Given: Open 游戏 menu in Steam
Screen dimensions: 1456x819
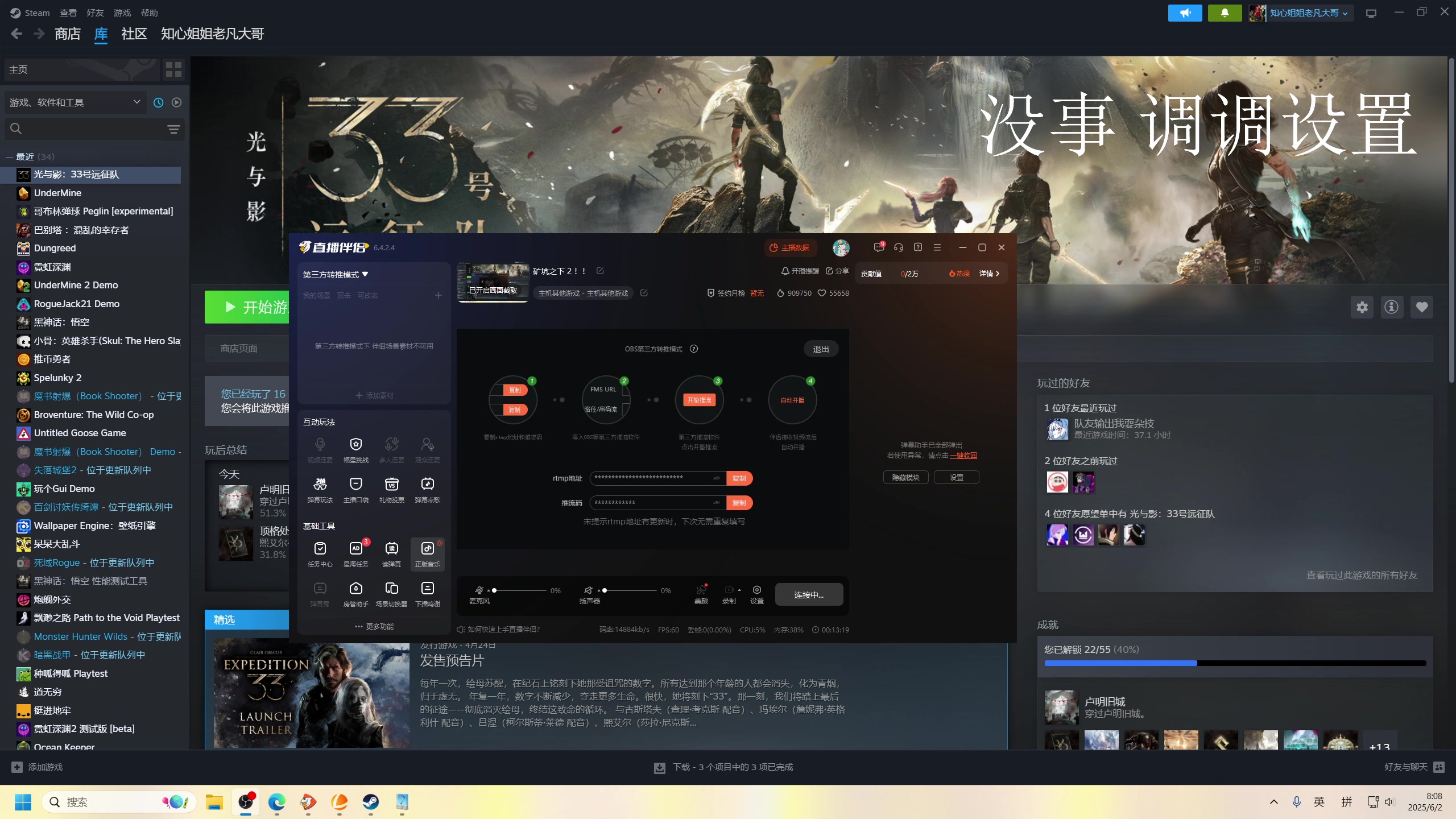Looking at the screenshot, I should click(x=122, y=13).
